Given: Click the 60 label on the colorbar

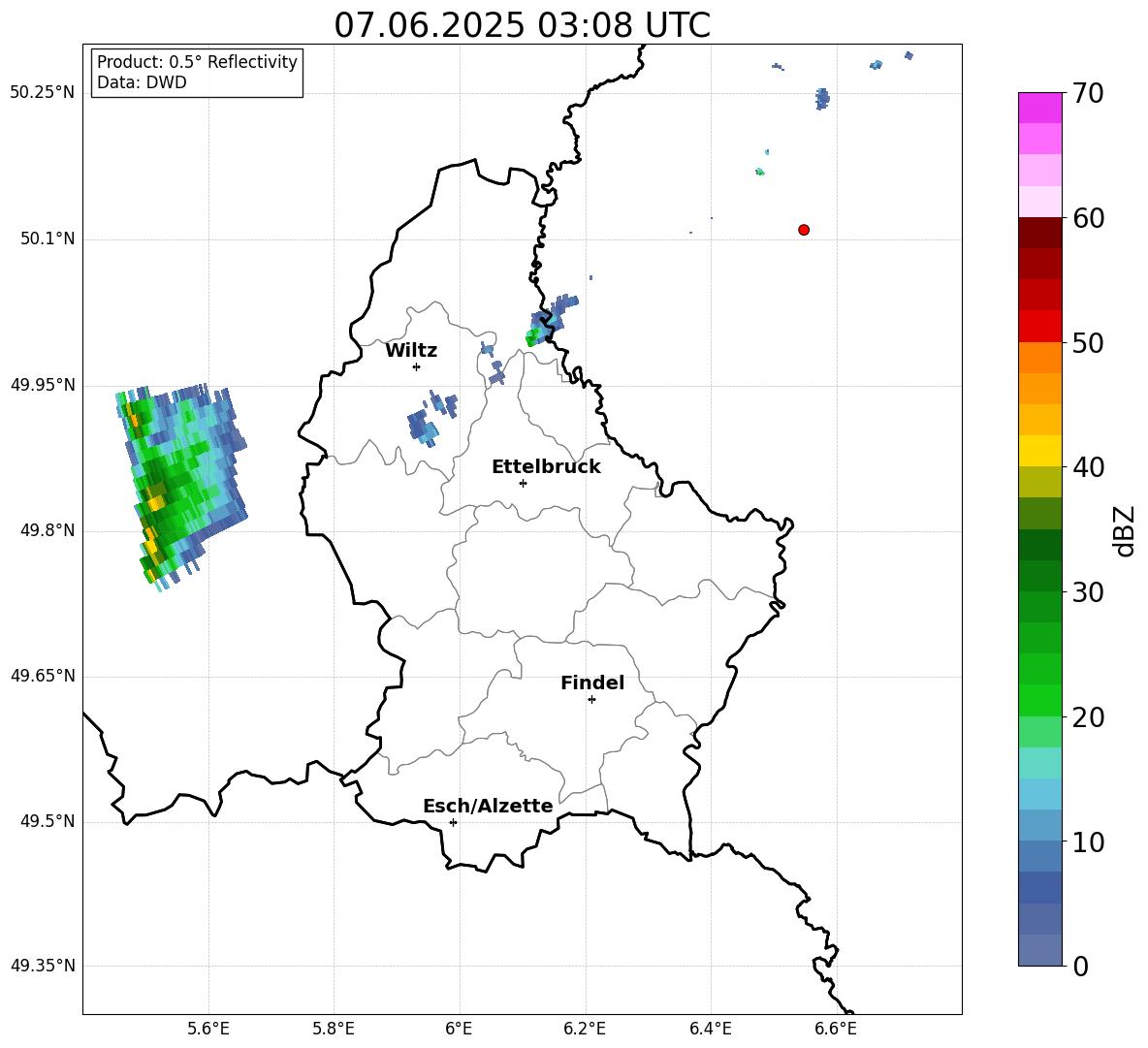Looking at the screenshot, I should [x=1087, y=218].
